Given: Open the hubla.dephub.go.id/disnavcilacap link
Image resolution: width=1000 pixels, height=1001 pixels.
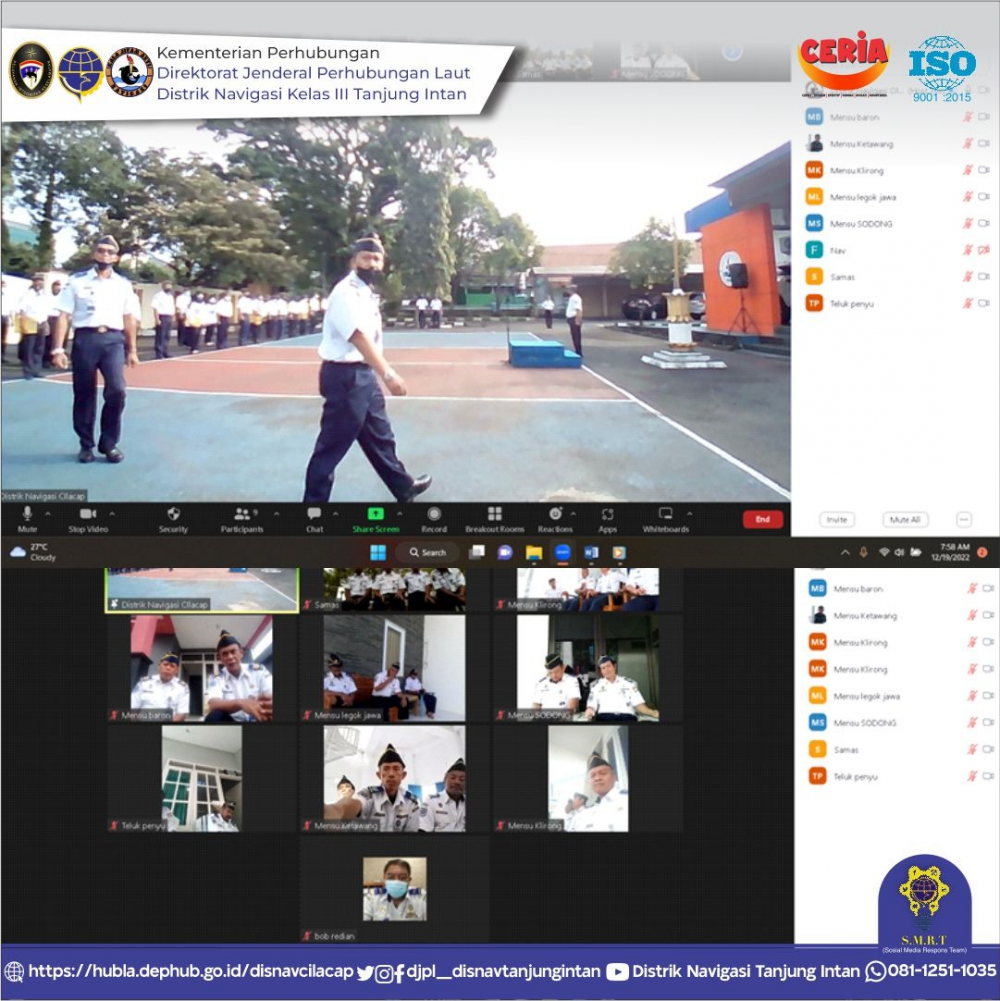Looking at the screenshot, I should [191, 971].
